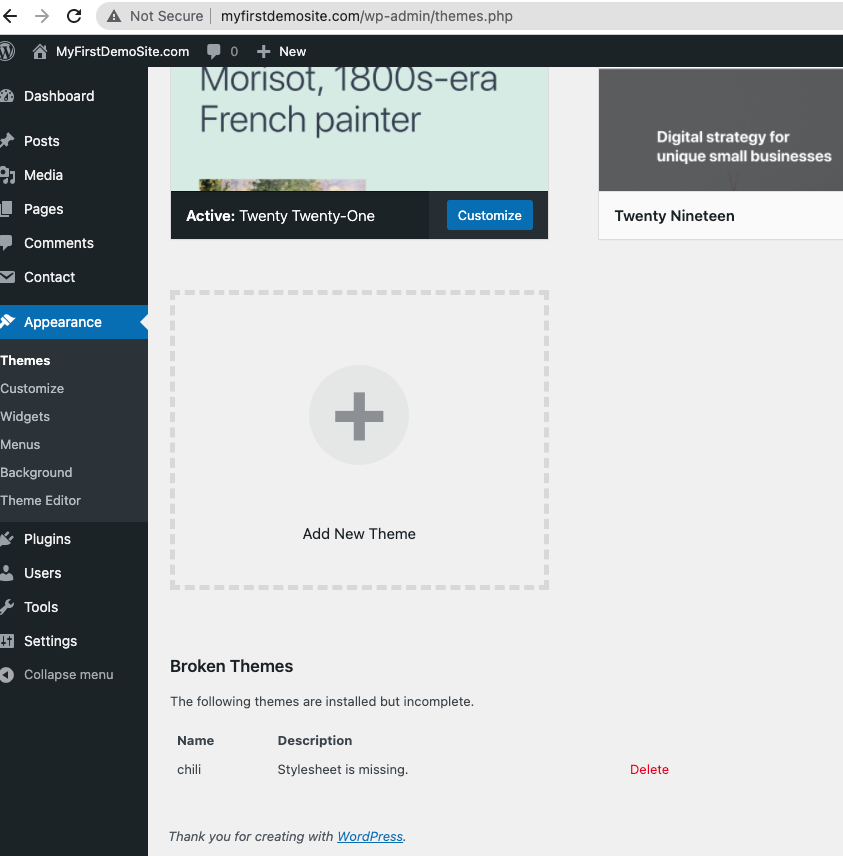The width and height of the screenshot is (843, 856).
Task: Open the Twenty Nineteen theme thumbnail
Action: pos(721,130)
